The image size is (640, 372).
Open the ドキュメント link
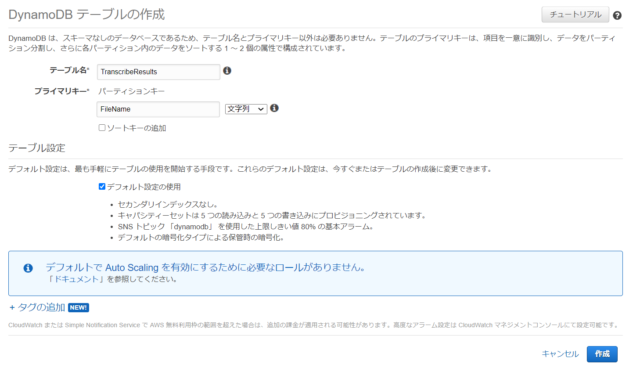click(76, 279)
